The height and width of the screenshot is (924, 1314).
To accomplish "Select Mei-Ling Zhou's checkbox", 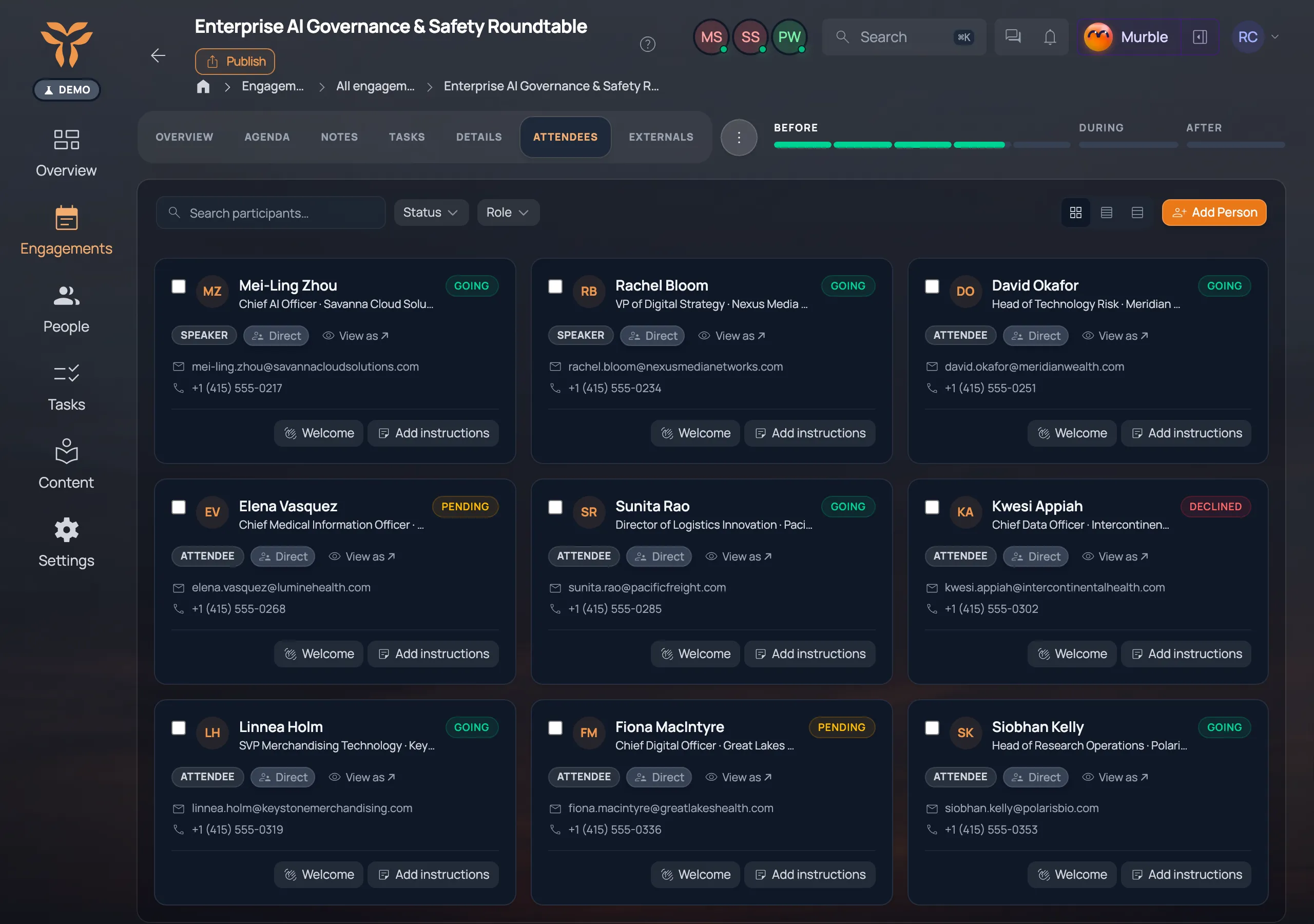I will 179,286.
